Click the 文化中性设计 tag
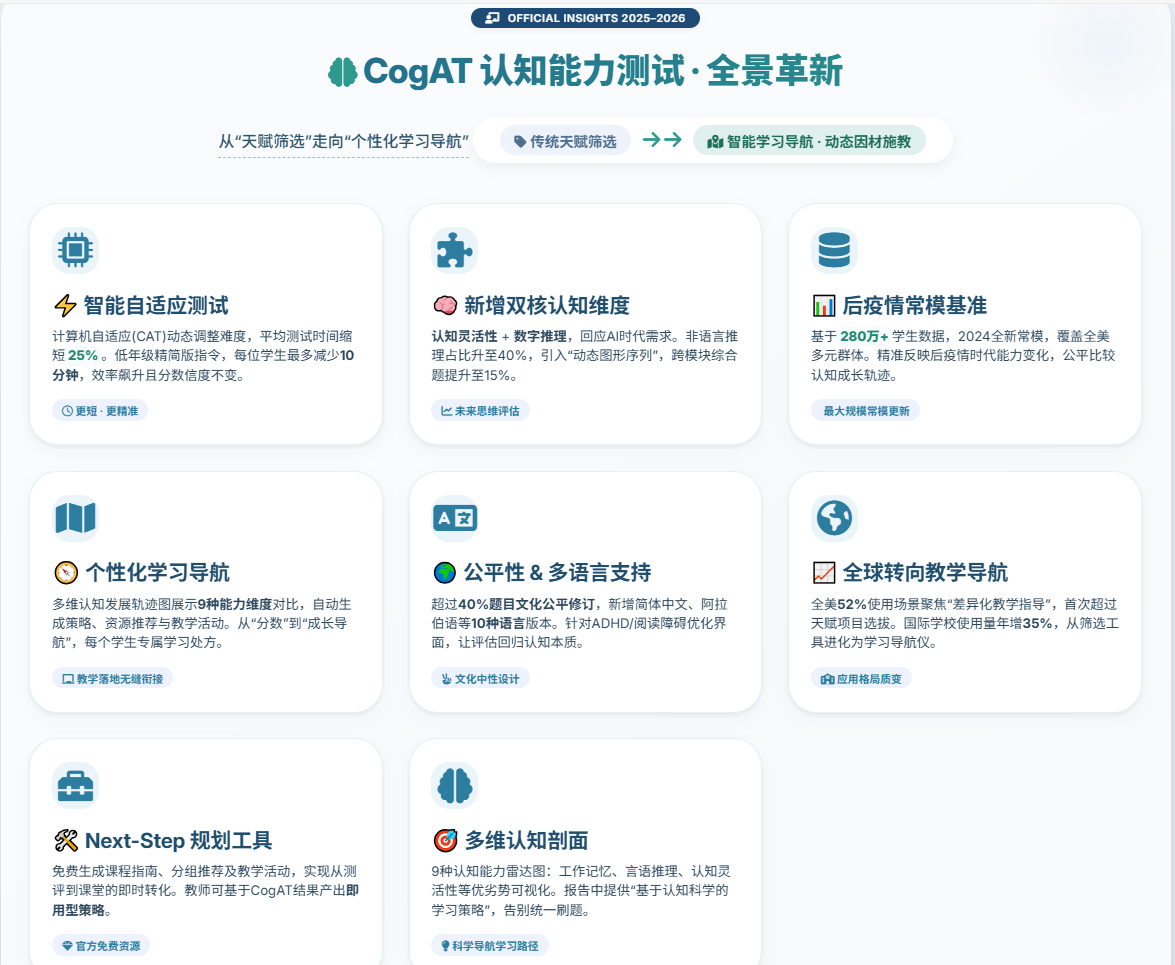 pos(480,678)
